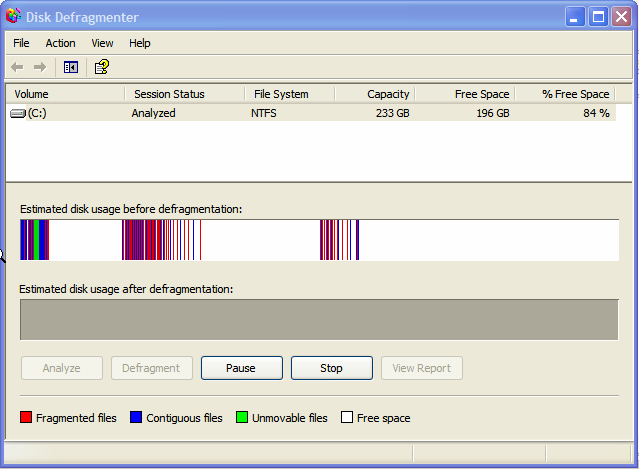Click the green Unmovable files swatch
This screenshot has height=469, width=639.
[242, 417]
